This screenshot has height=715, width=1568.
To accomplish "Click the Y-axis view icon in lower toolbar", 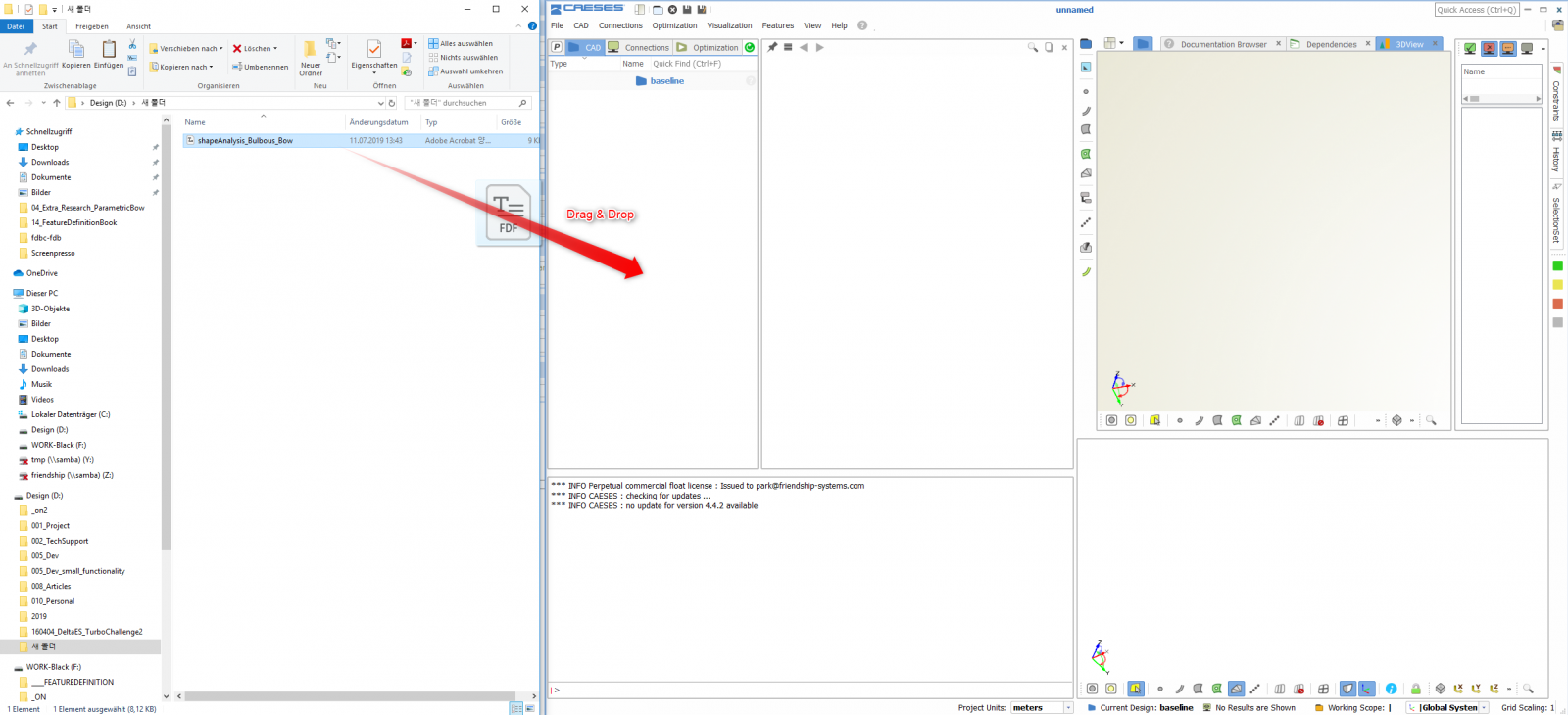I will click(x=1476, y=689).
